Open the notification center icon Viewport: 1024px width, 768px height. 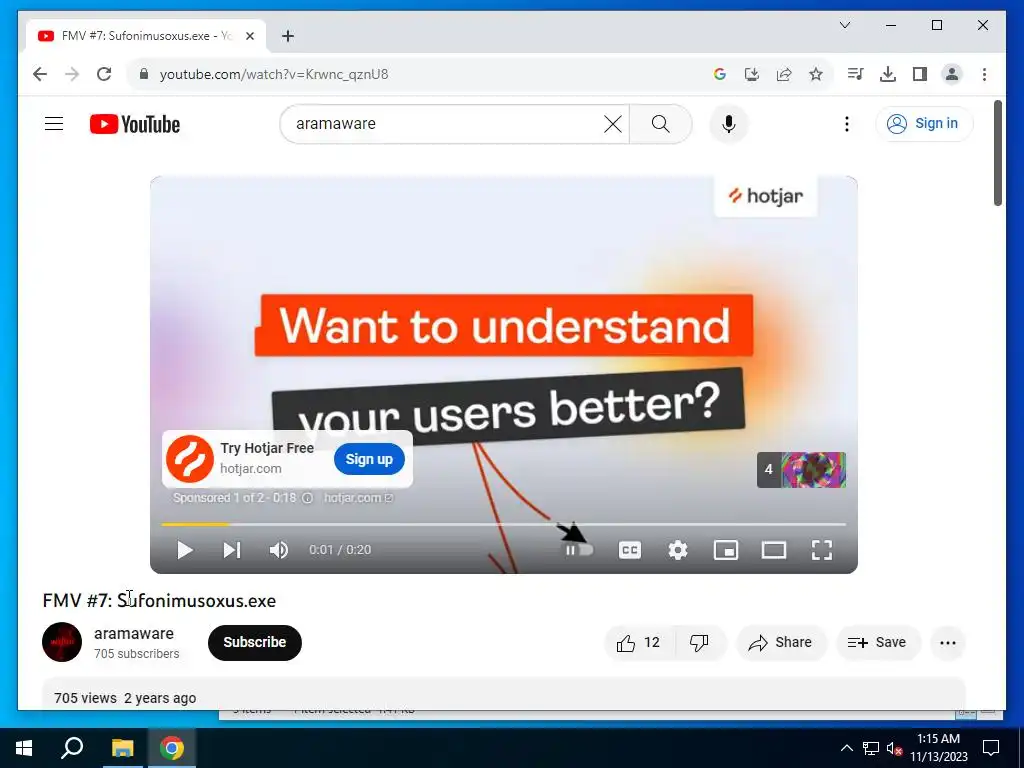[x=991, y=748]
